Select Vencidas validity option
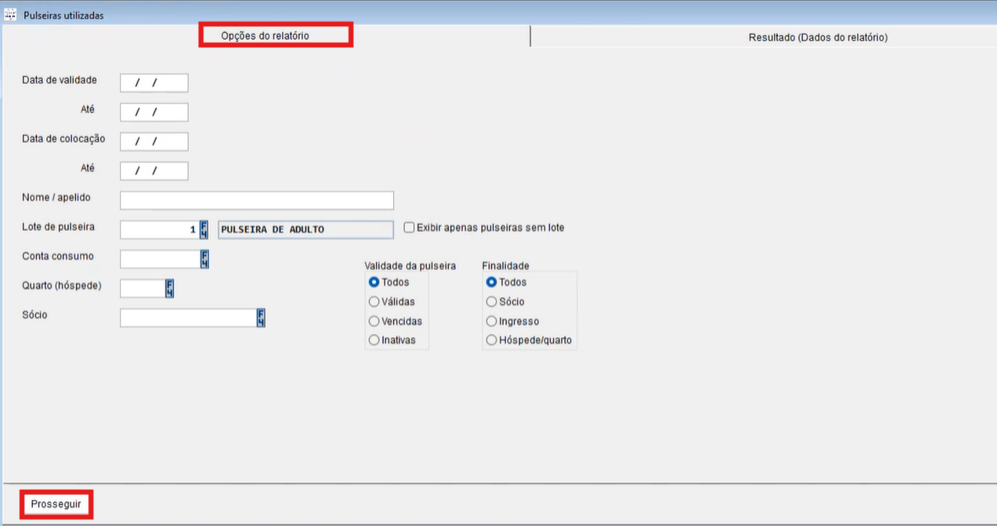Screen dimensions: 997x526 375,321
